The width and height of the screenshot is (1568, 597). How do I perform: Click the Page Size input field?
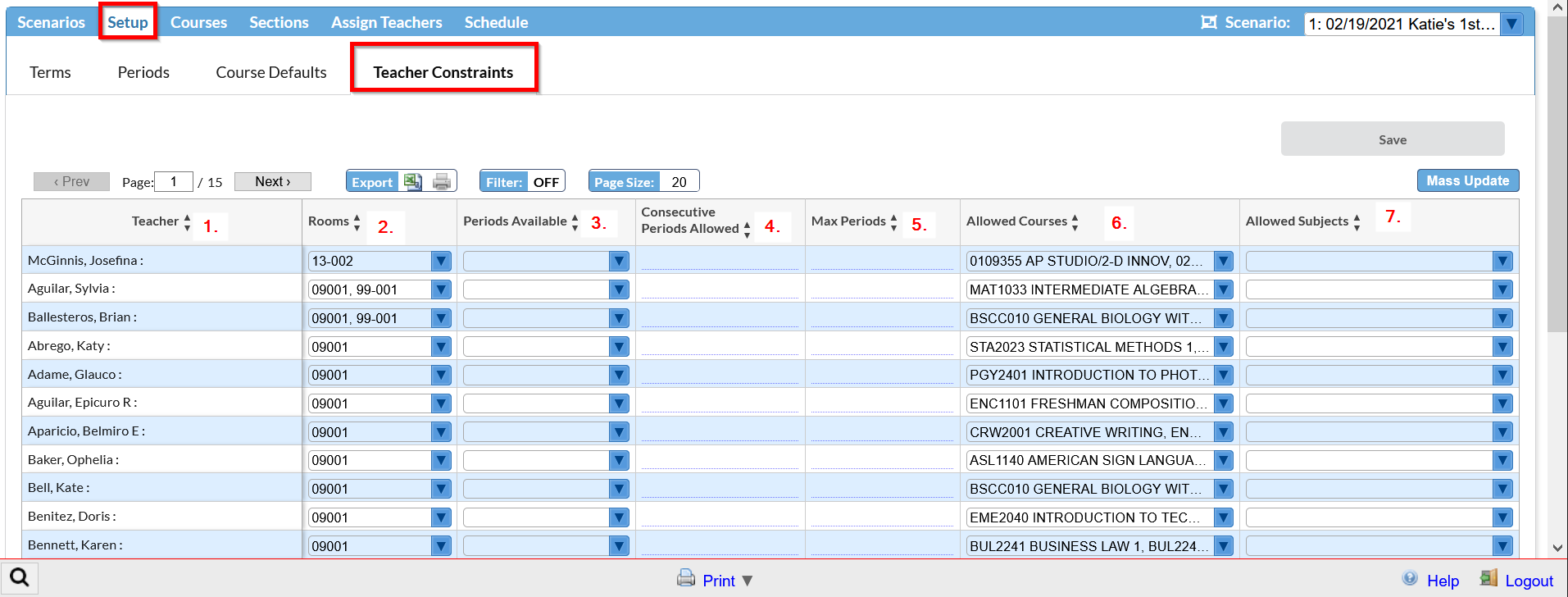pyautogui.click(x=679, y=182)
